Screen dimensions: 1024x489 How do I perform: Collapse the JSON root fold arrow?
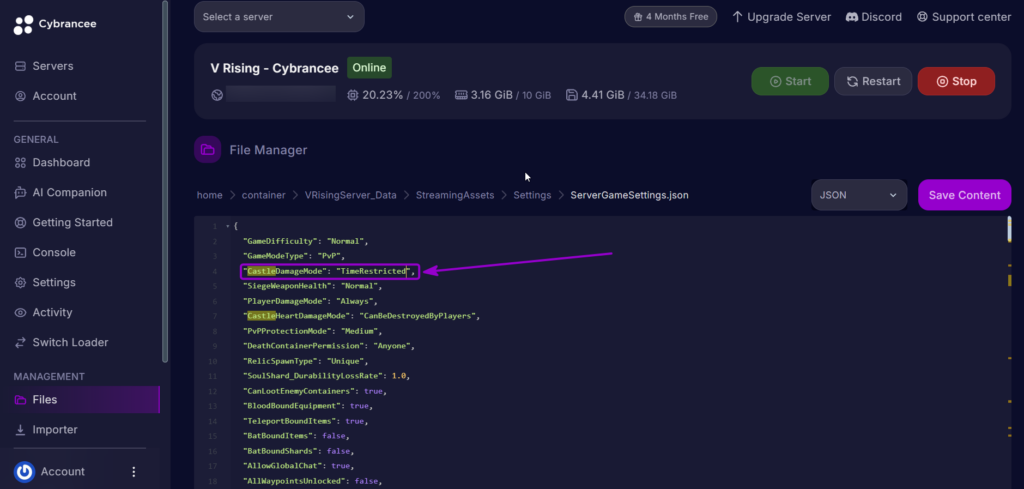[x=227, y=226]
